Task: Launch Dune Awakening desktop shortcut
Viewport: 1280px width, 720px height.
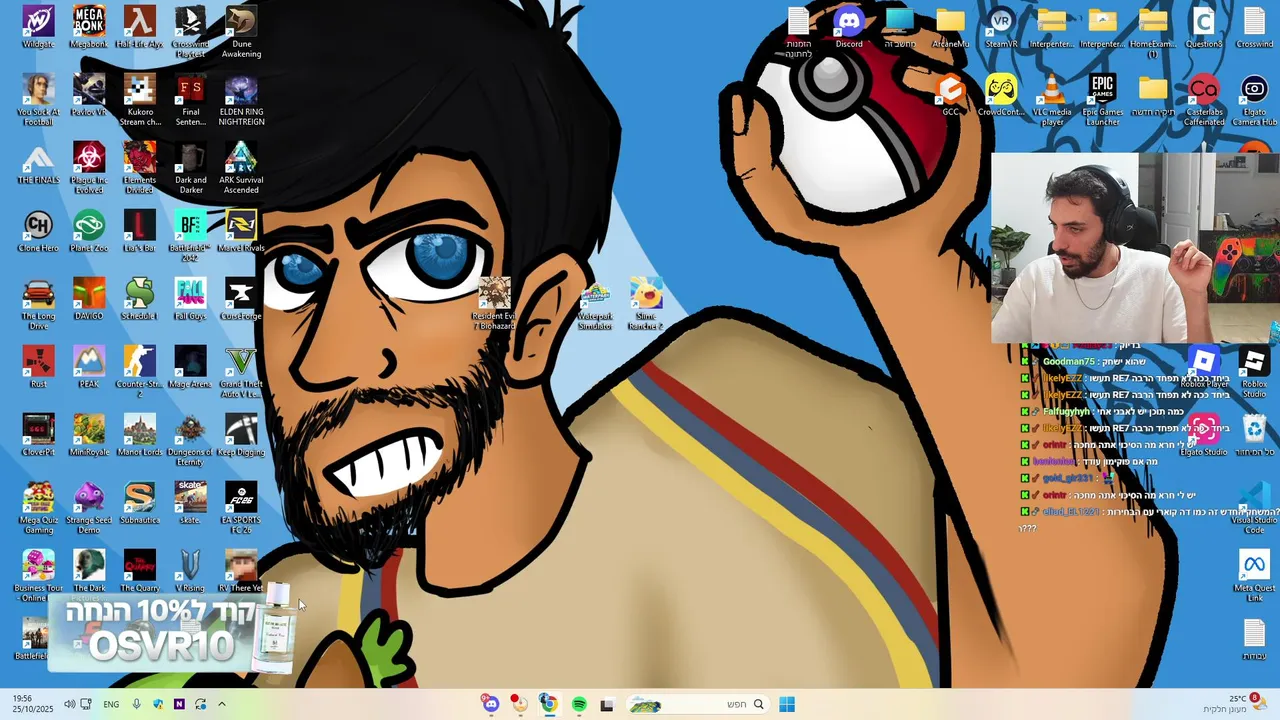Action: coord(241,31)
